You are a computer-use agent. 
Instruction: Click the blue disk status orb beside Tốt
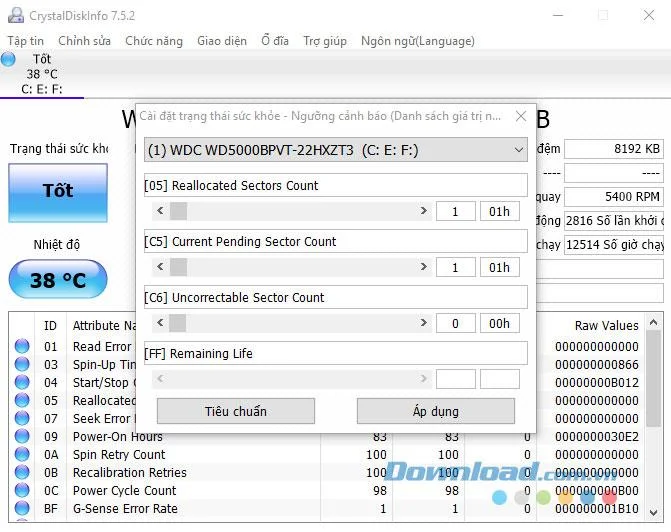8,59
